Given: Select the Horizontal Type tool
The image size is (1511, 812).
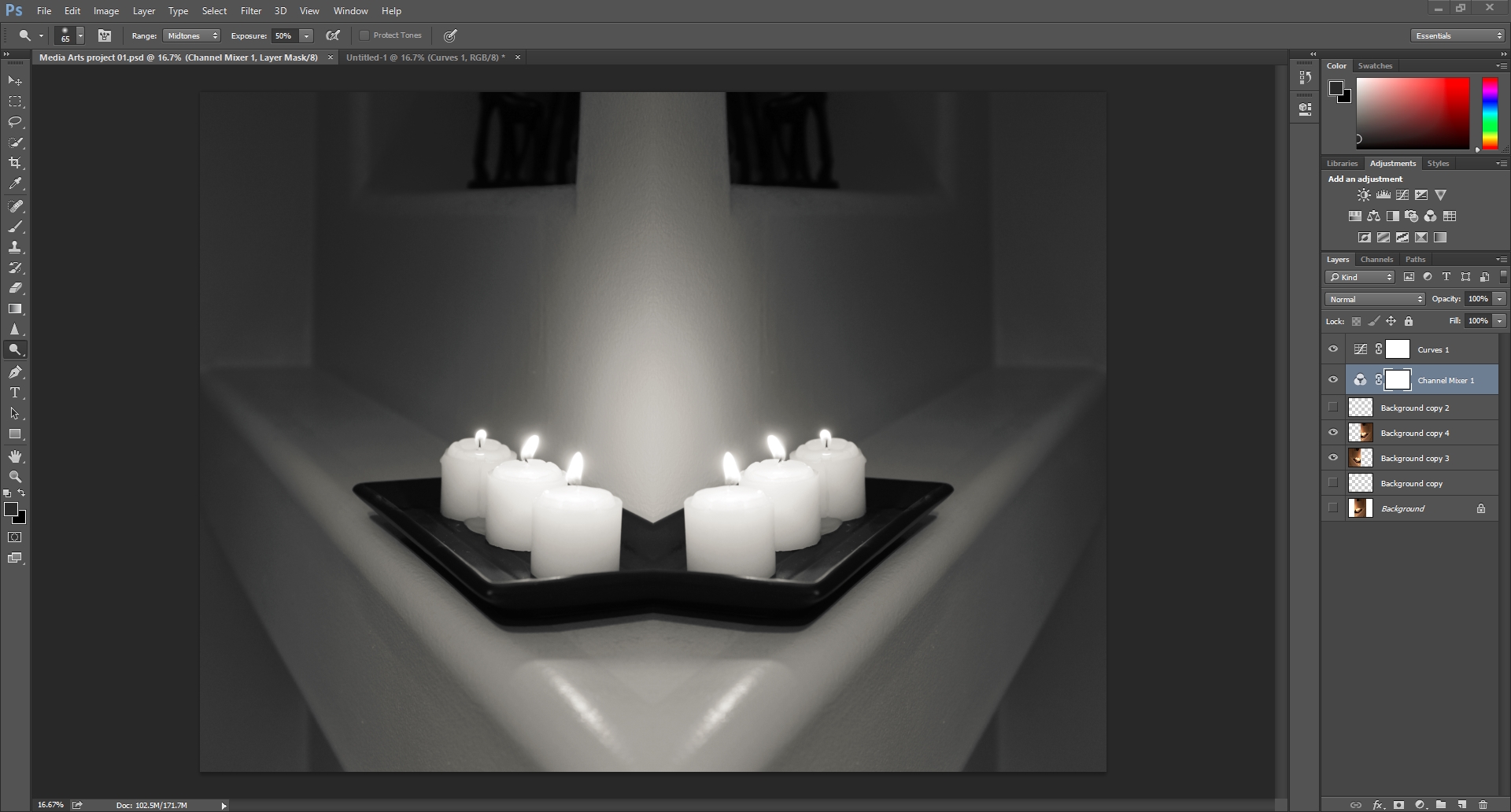Looking at the screenshot, I should pyautogui.click(x=15, y=392).
